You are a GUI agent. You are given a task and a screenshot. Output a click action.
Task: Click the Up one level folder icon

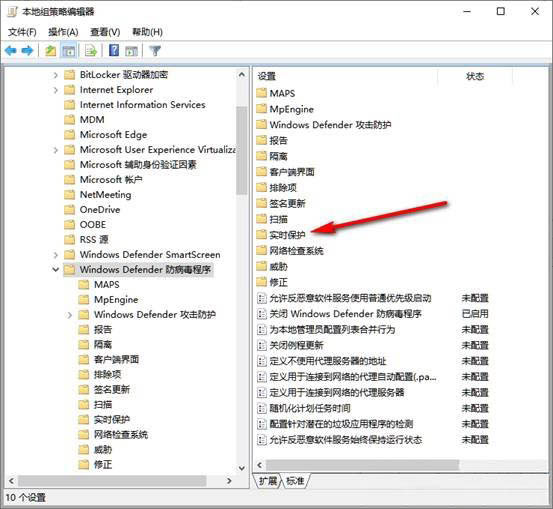pos(51,51)
